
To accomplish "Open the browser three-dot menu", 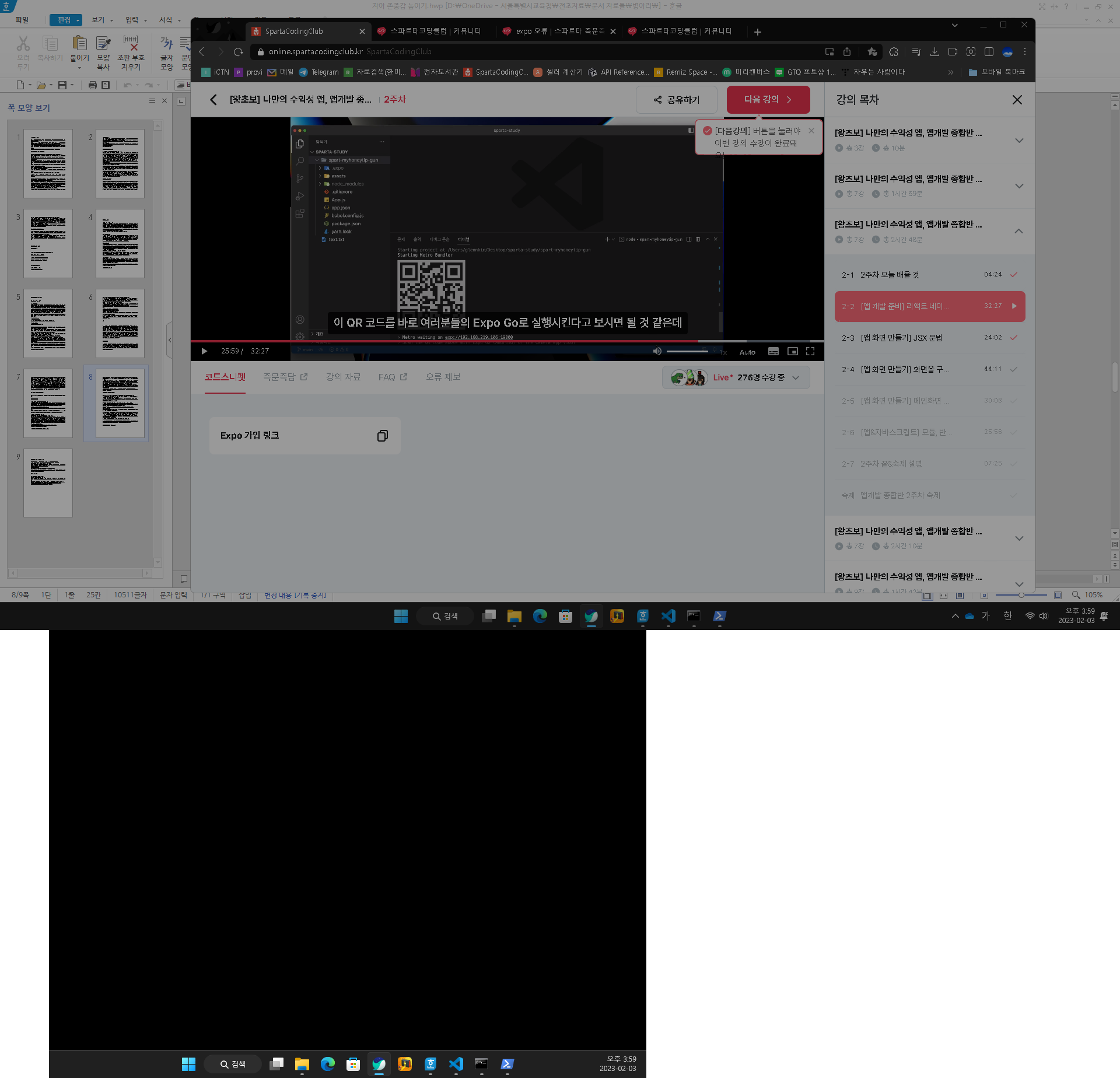I will 1025,52.
